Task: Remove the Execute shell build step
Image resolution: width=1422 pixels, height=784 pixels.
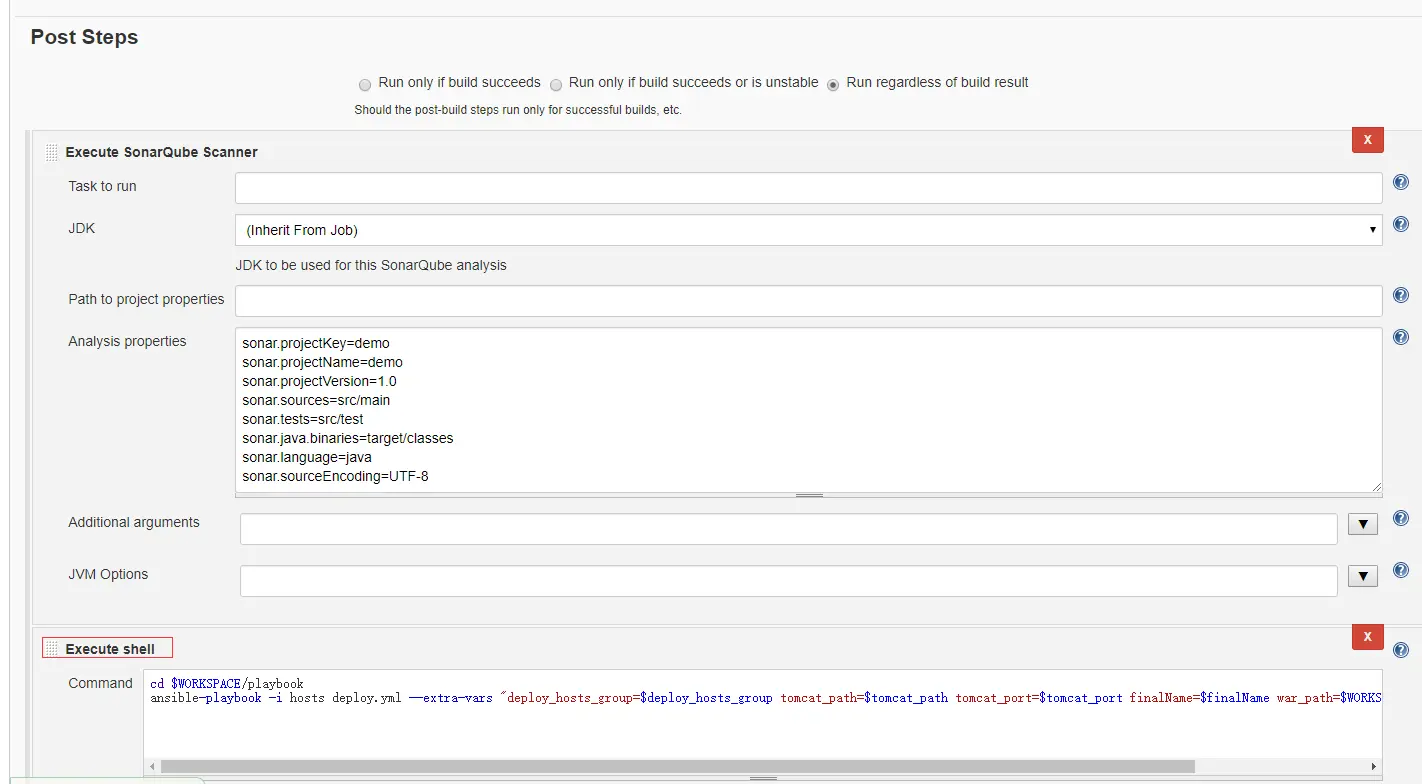Action: [1367, 637]
